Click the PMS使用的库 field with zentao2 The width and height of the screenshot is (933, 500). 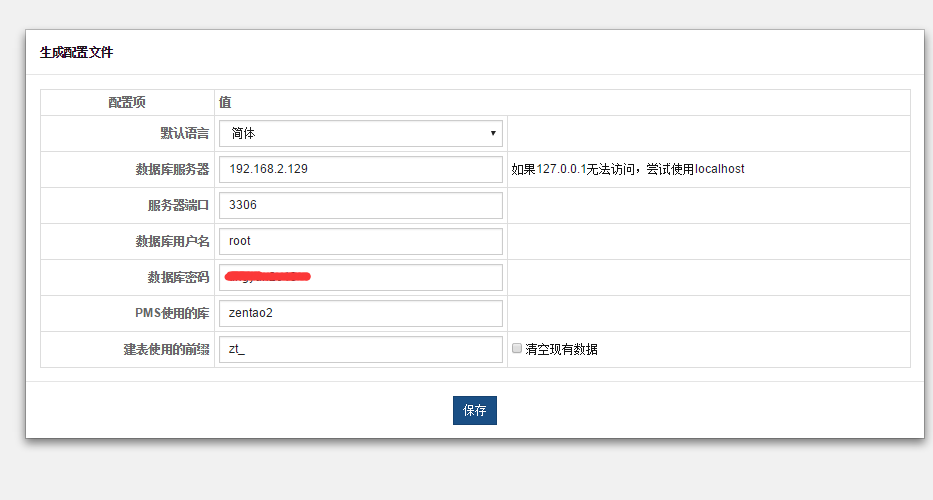[361, 313]
